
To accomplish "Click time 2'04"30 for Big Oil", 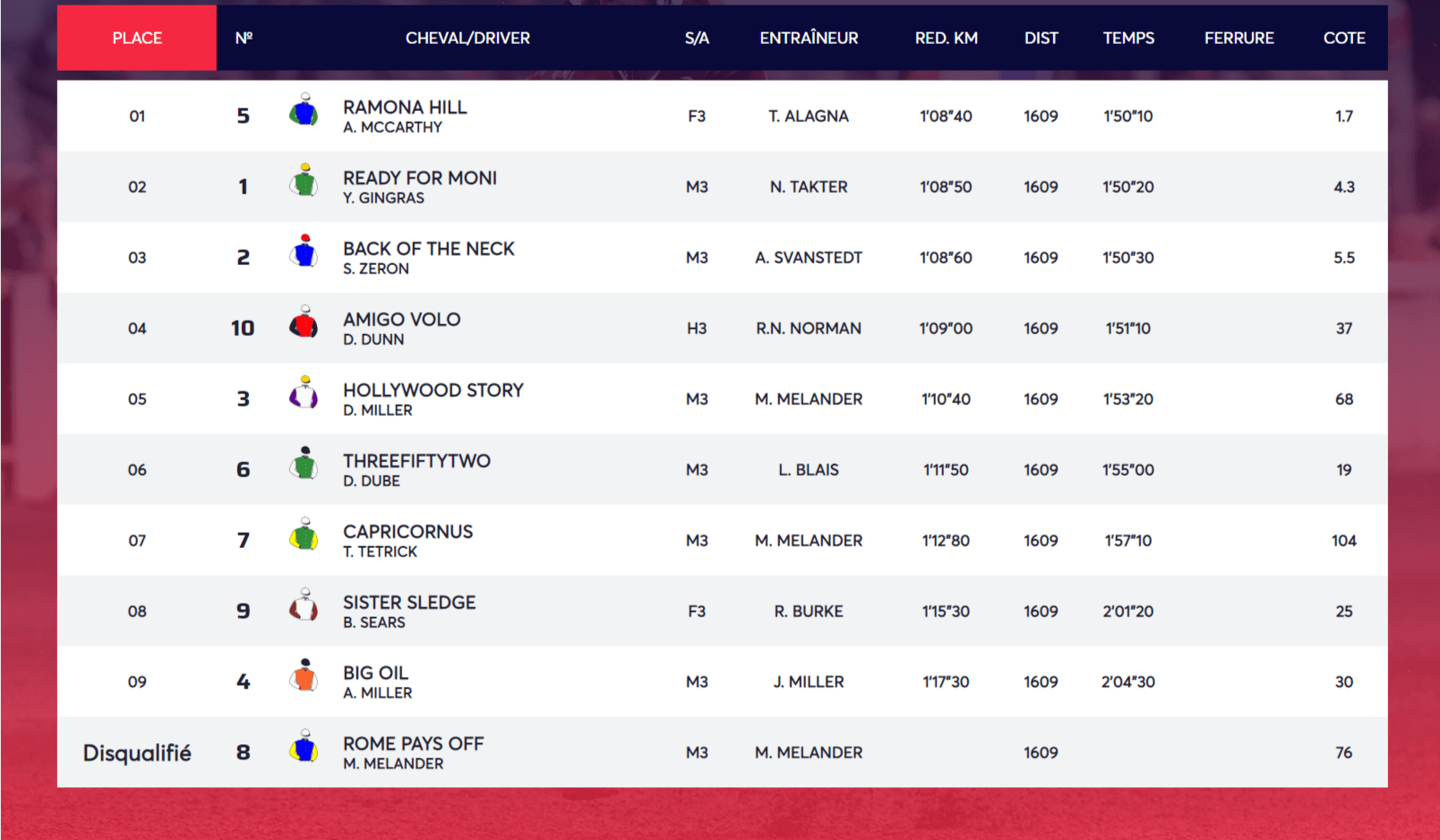I will click(1128, 681).
